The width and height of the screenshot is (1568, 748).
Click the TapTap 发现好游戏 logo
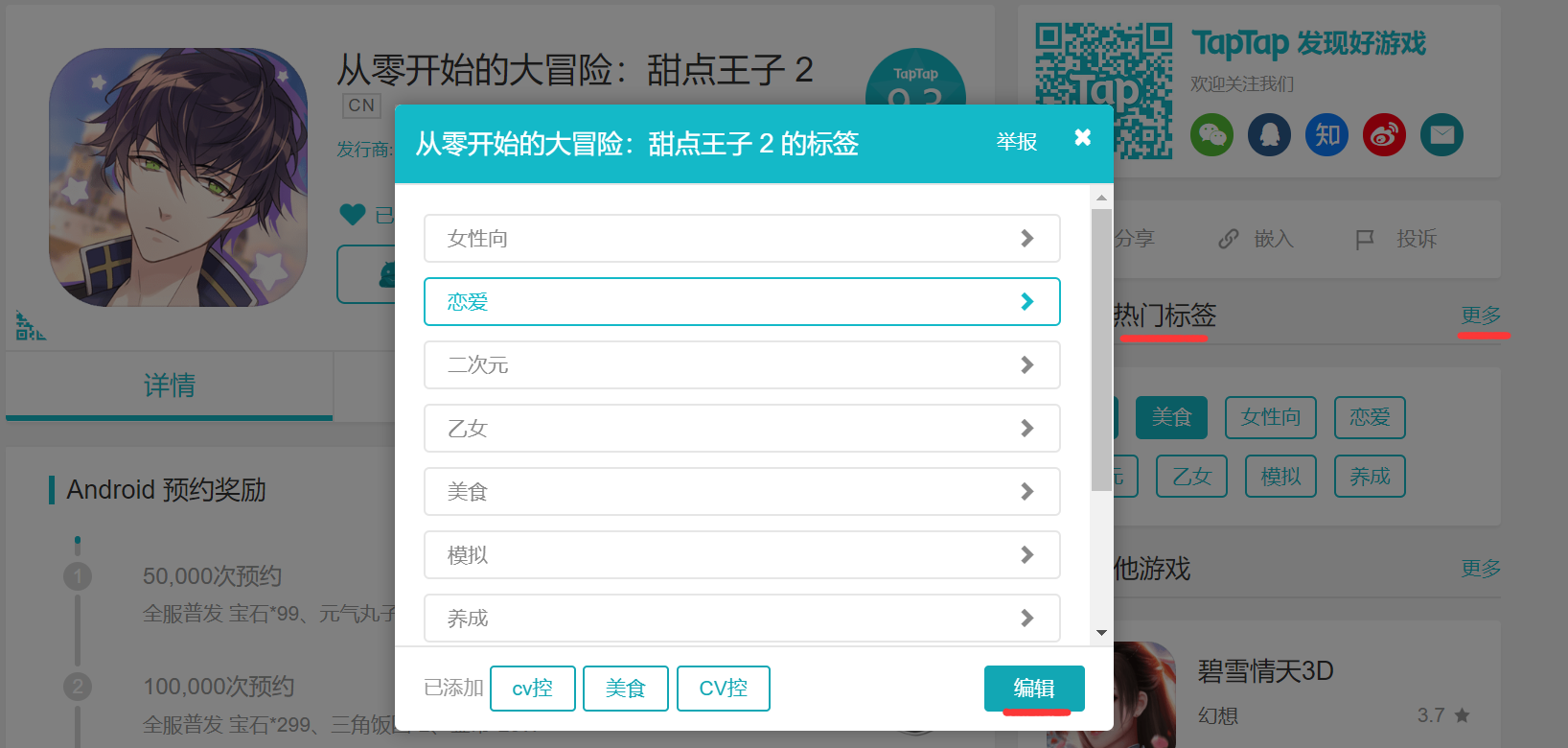[1308, 43]
